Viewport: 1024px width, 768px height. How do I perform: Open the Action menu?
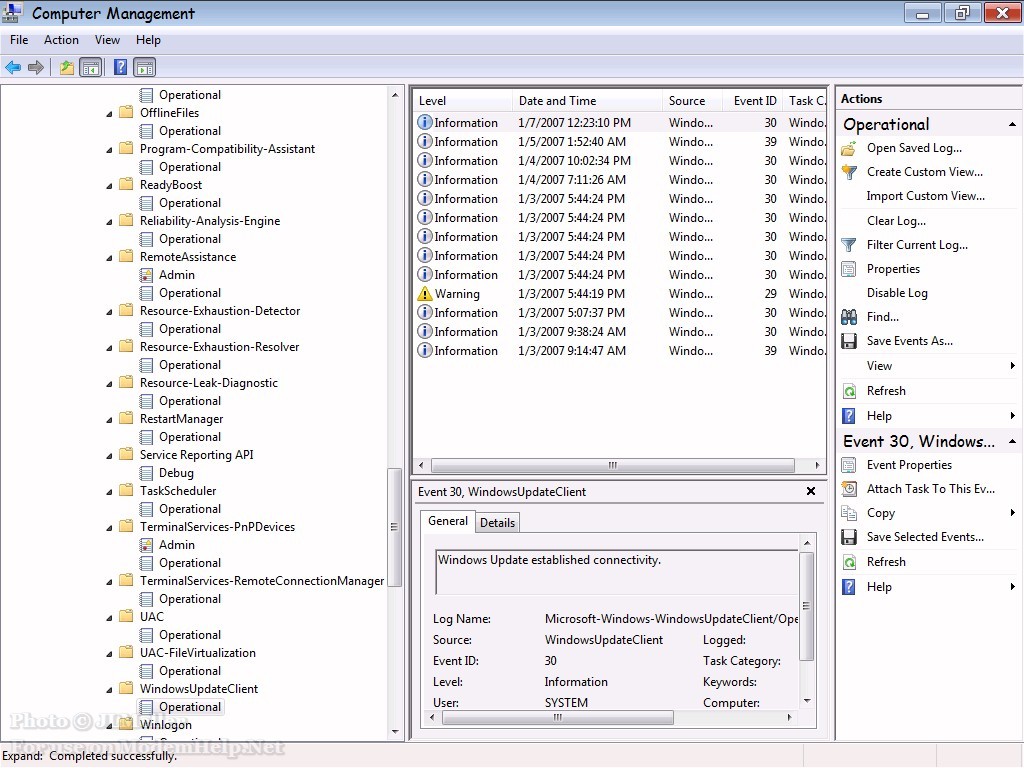click(61, 40)
